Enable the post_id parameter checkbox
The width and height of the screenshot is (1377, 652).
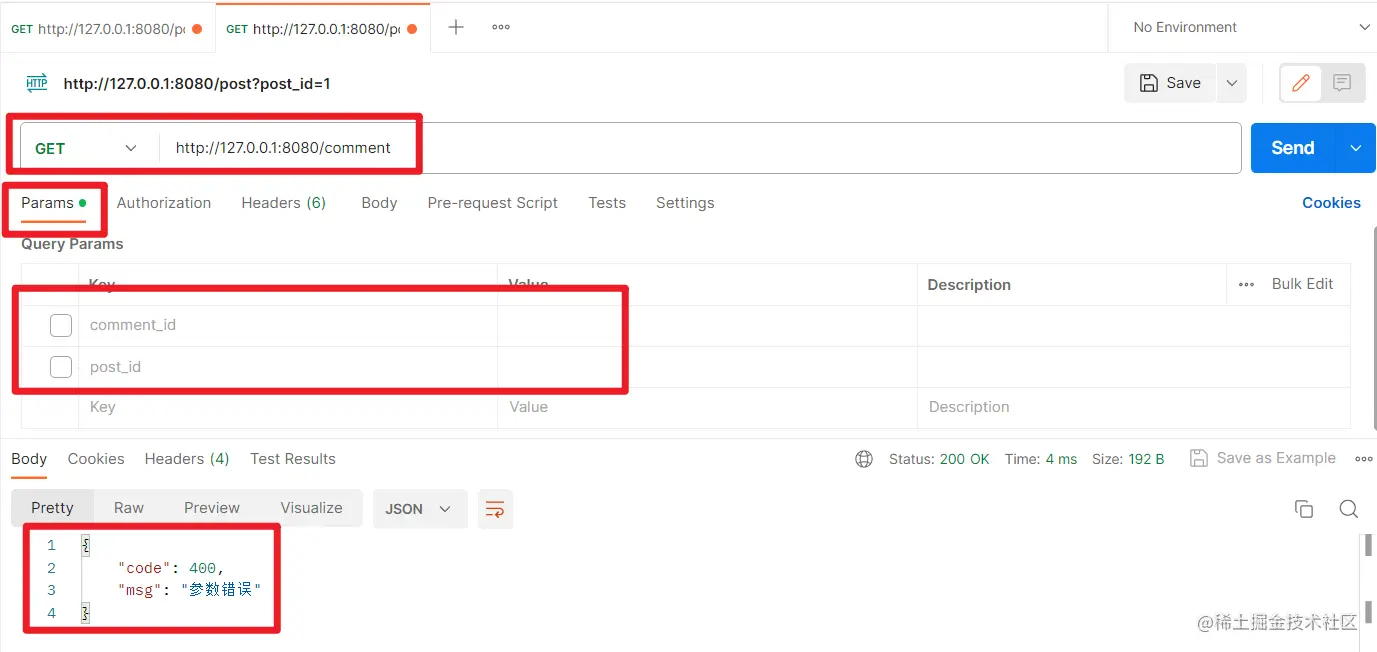click(x=61, y=367)
